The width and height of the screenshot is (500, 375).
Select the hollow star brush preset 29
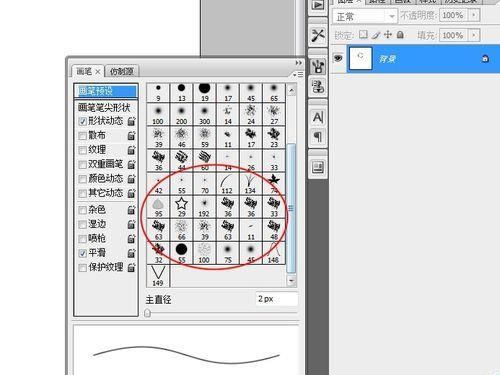click(182, 207)
